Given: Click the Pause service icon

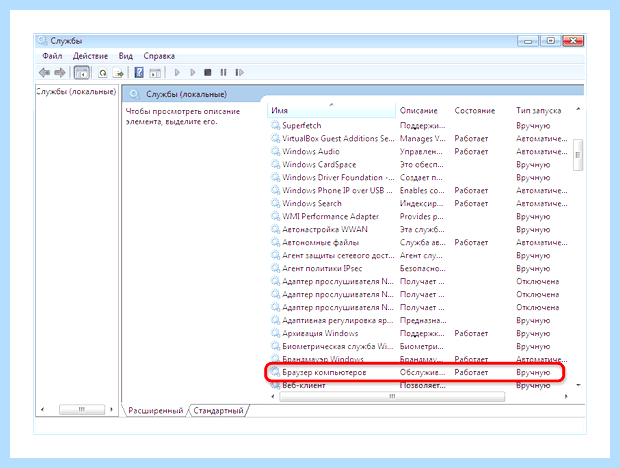Looking at the screenshot, I should [223, 72].
